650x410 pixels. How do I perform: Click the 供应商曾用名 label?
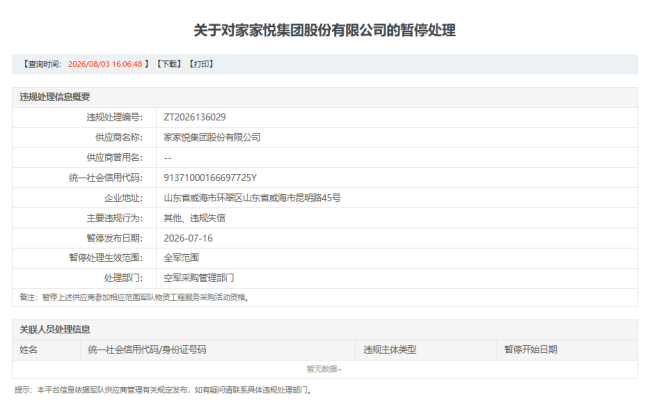pyautogui.click(x=114, y=158)
